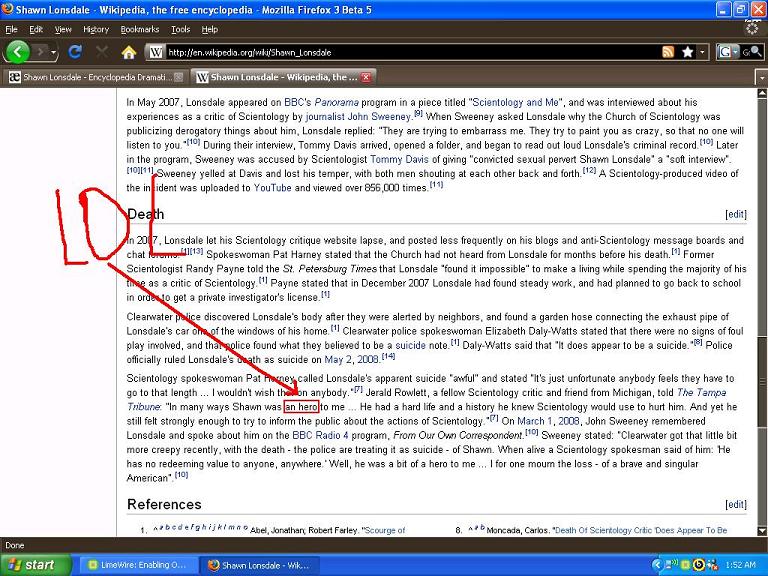Bookmark this page with the star icon
Viewport: 768px width, 576px height.
687,52
